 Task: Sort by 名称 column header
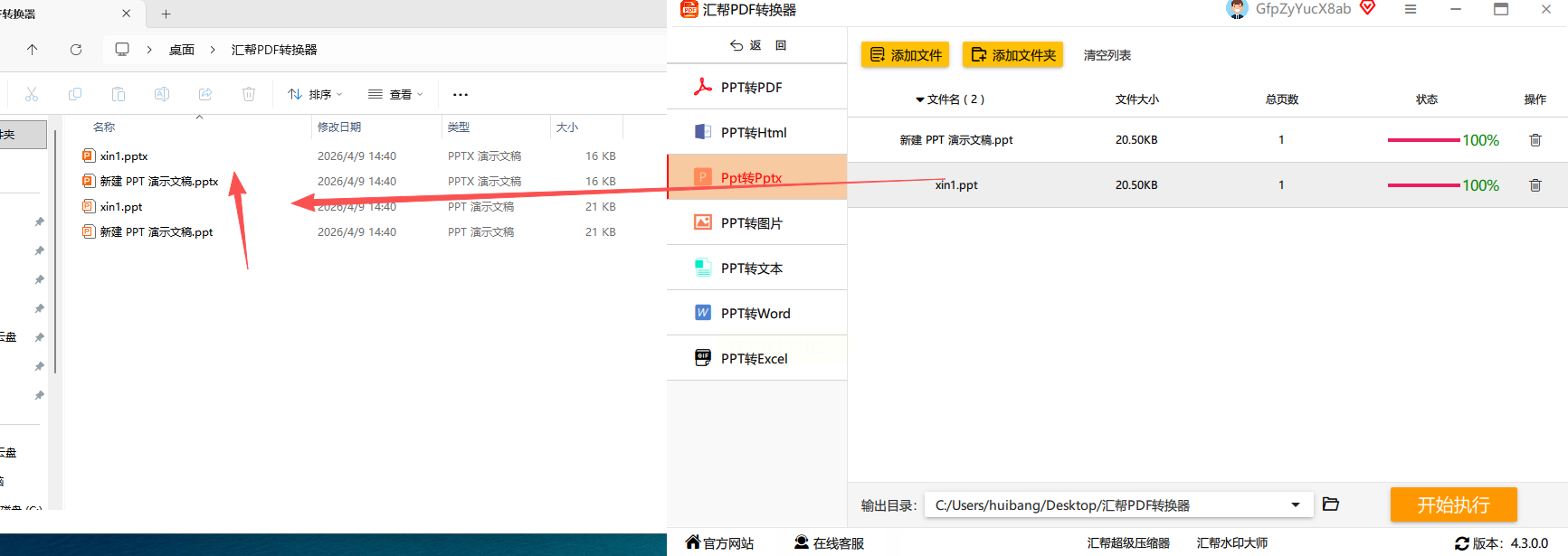pos(104,127)
